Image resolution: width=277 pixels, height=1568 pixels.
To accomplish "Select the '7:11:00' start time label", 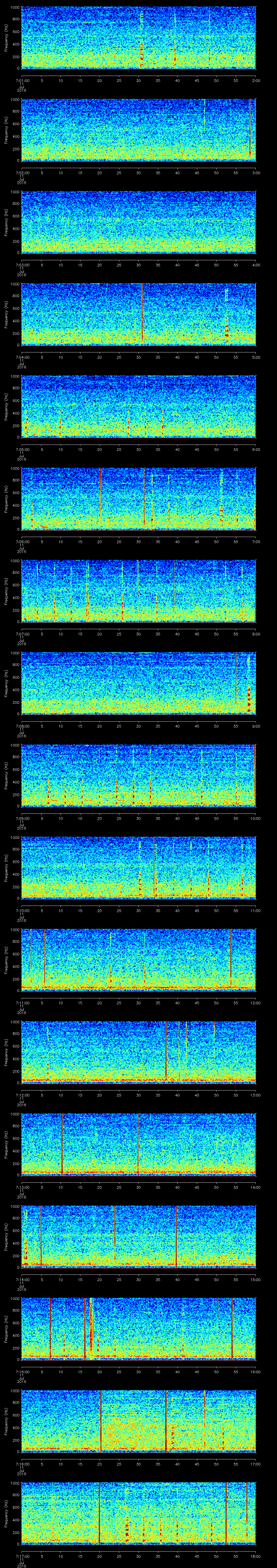I will click(x=22, y=1003).
